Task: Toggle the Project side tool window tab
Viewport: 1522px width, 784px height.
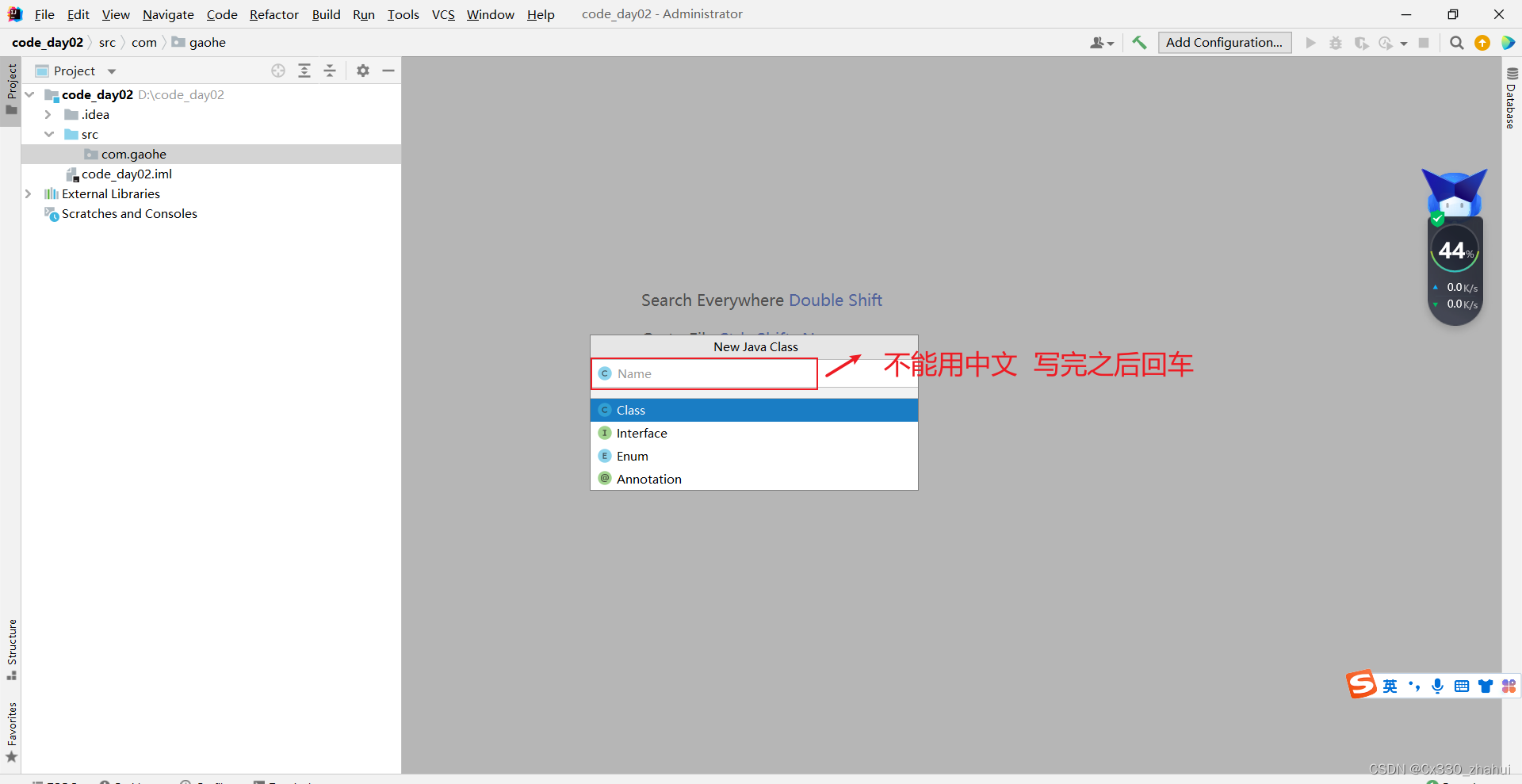Action: click(11, 90)
